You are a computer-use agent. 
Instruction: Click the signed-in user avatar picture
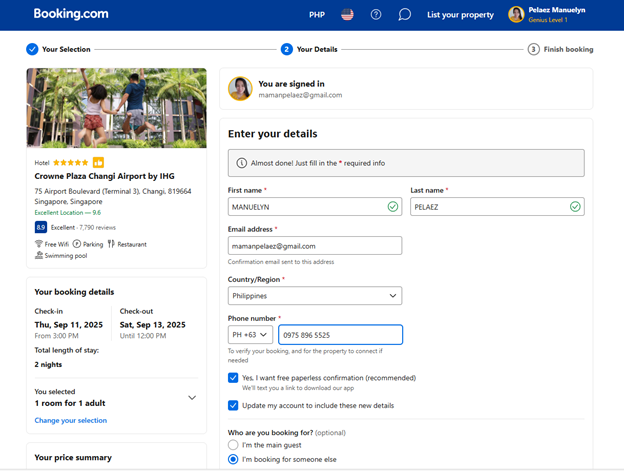click(x=240, y=89)
